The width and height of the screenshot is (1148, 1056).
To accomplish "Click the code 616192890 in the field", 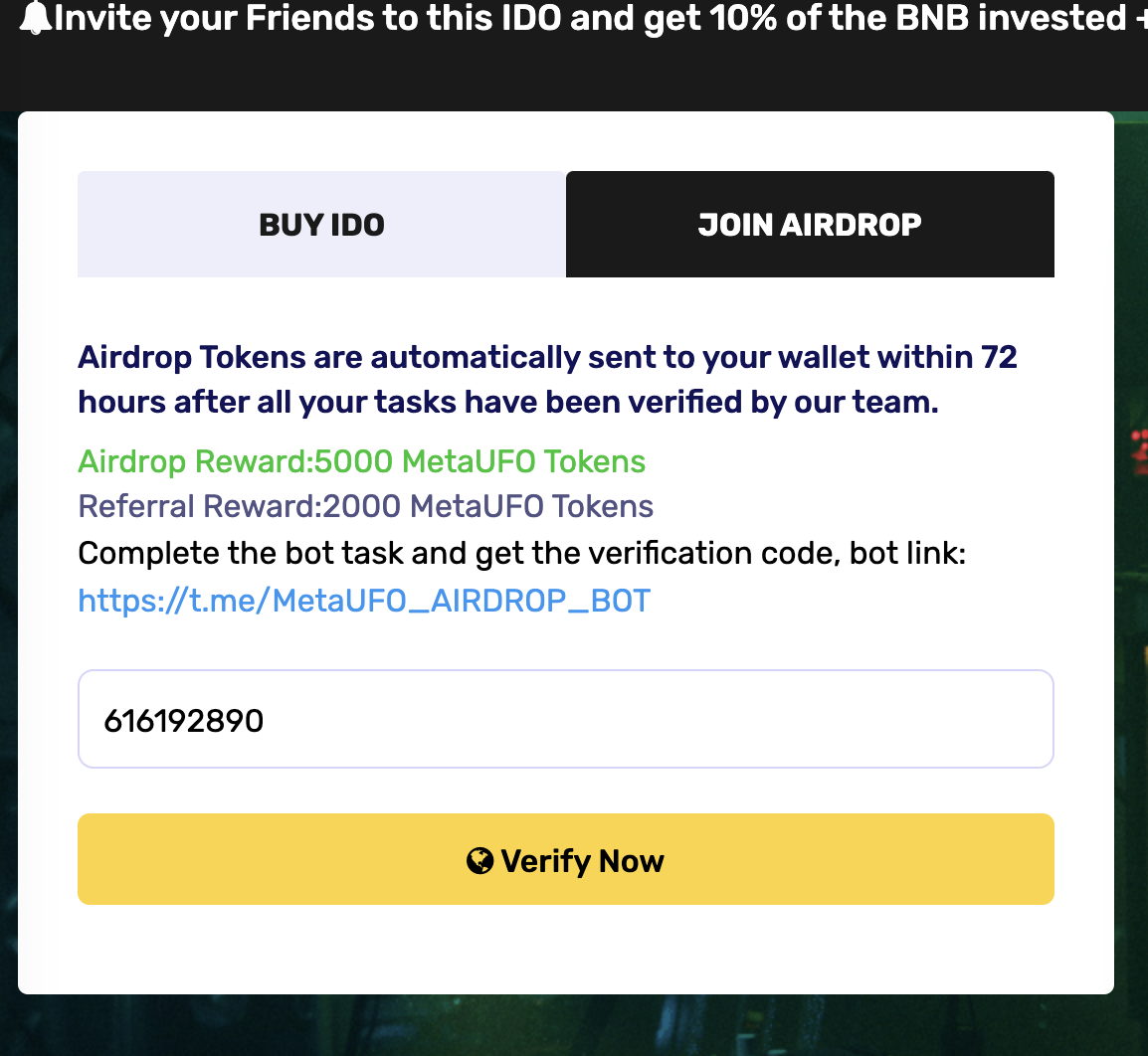I will 184,720.
